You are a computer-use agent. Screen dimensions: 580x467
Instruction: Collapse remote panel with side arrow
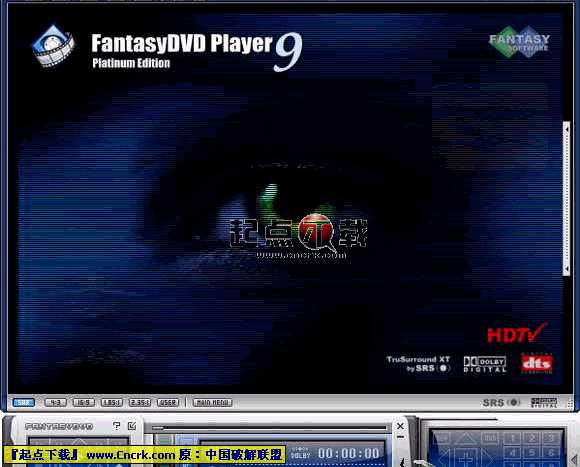coord(573,460)
